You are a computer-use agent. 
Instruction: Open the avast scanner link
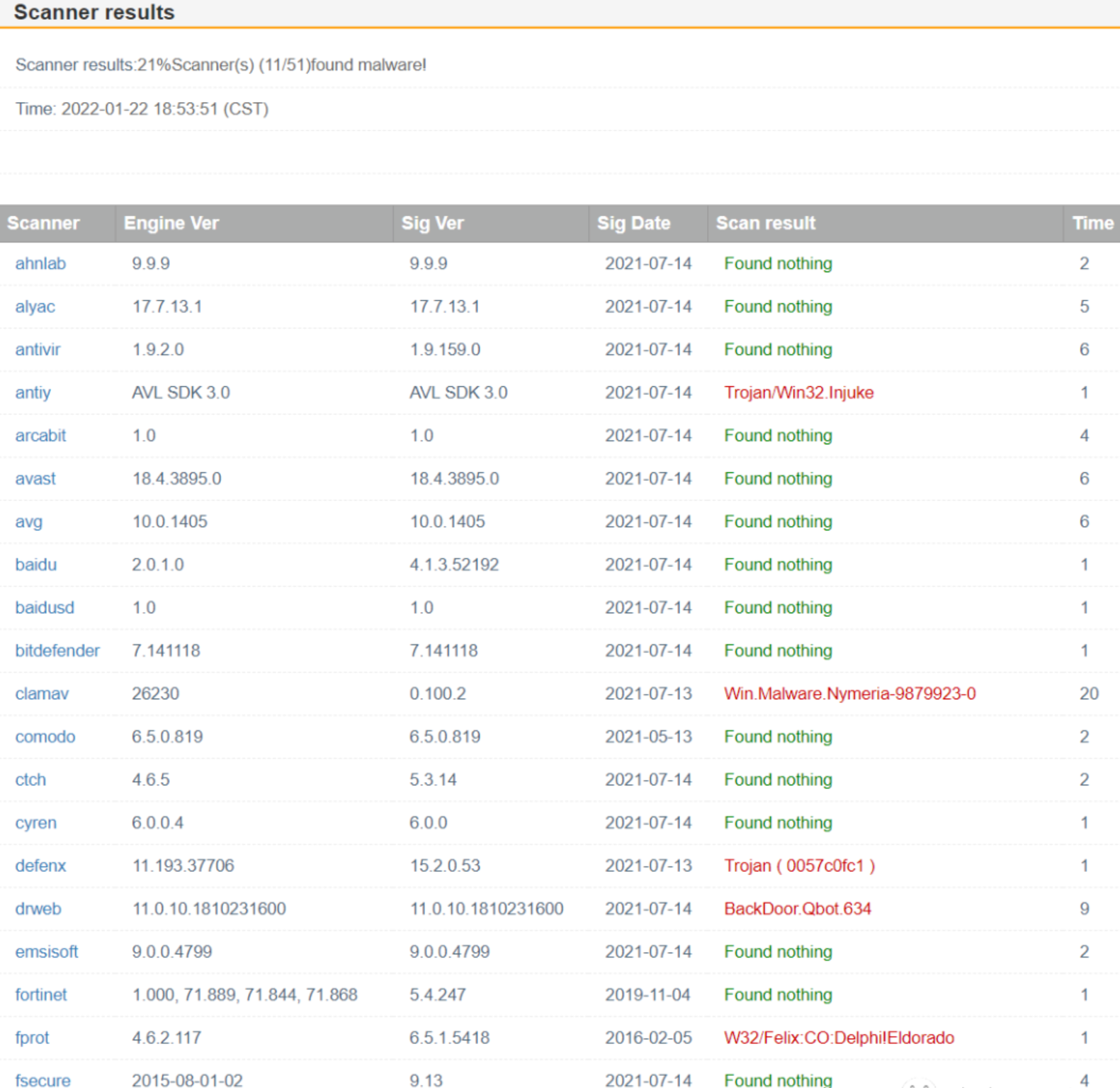coord(35,479)
